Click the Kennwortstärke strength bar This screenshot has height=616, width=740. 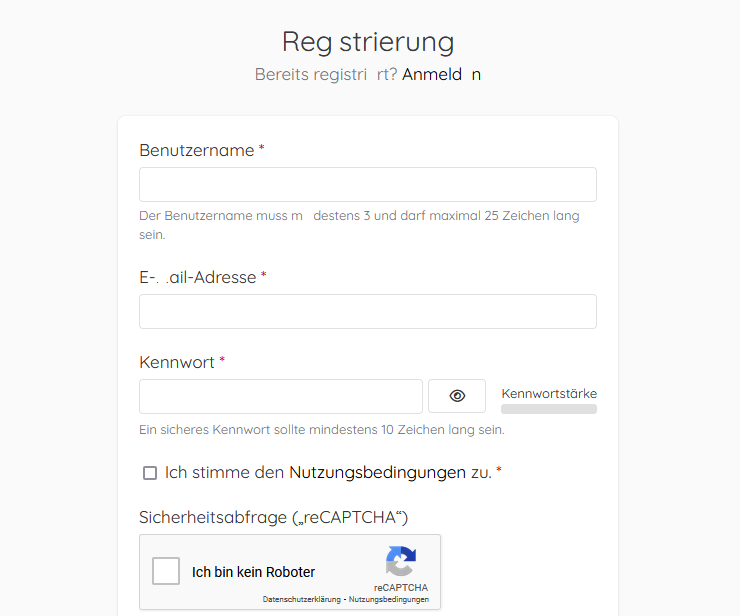pyautogui.click(x=549, y=409)
